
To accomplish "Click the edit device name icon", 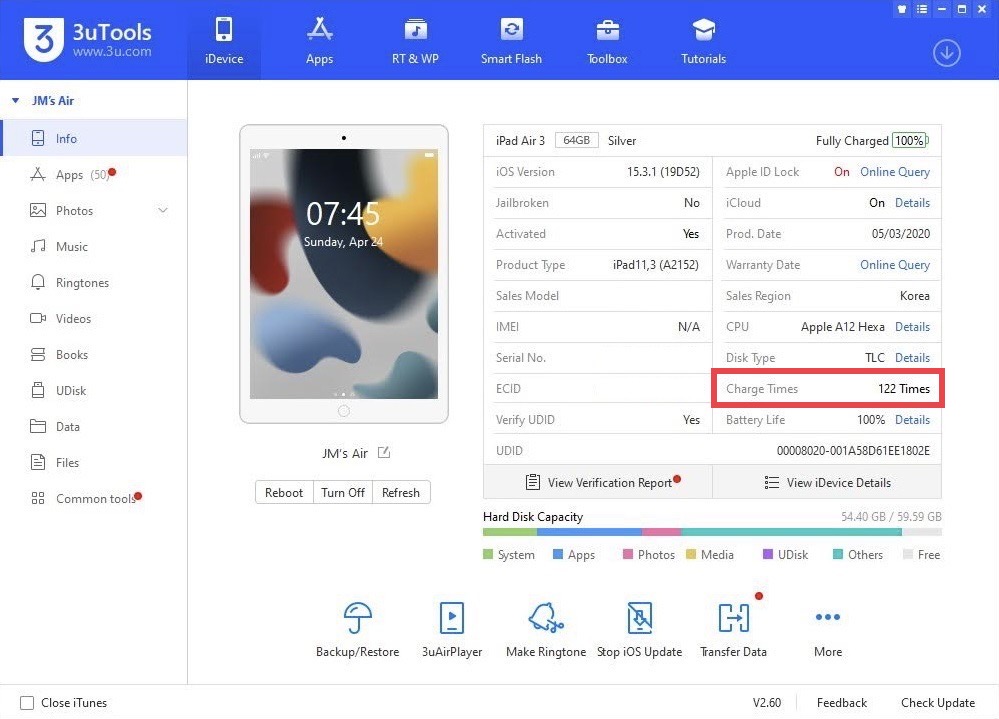I will (x=384, y=453).
